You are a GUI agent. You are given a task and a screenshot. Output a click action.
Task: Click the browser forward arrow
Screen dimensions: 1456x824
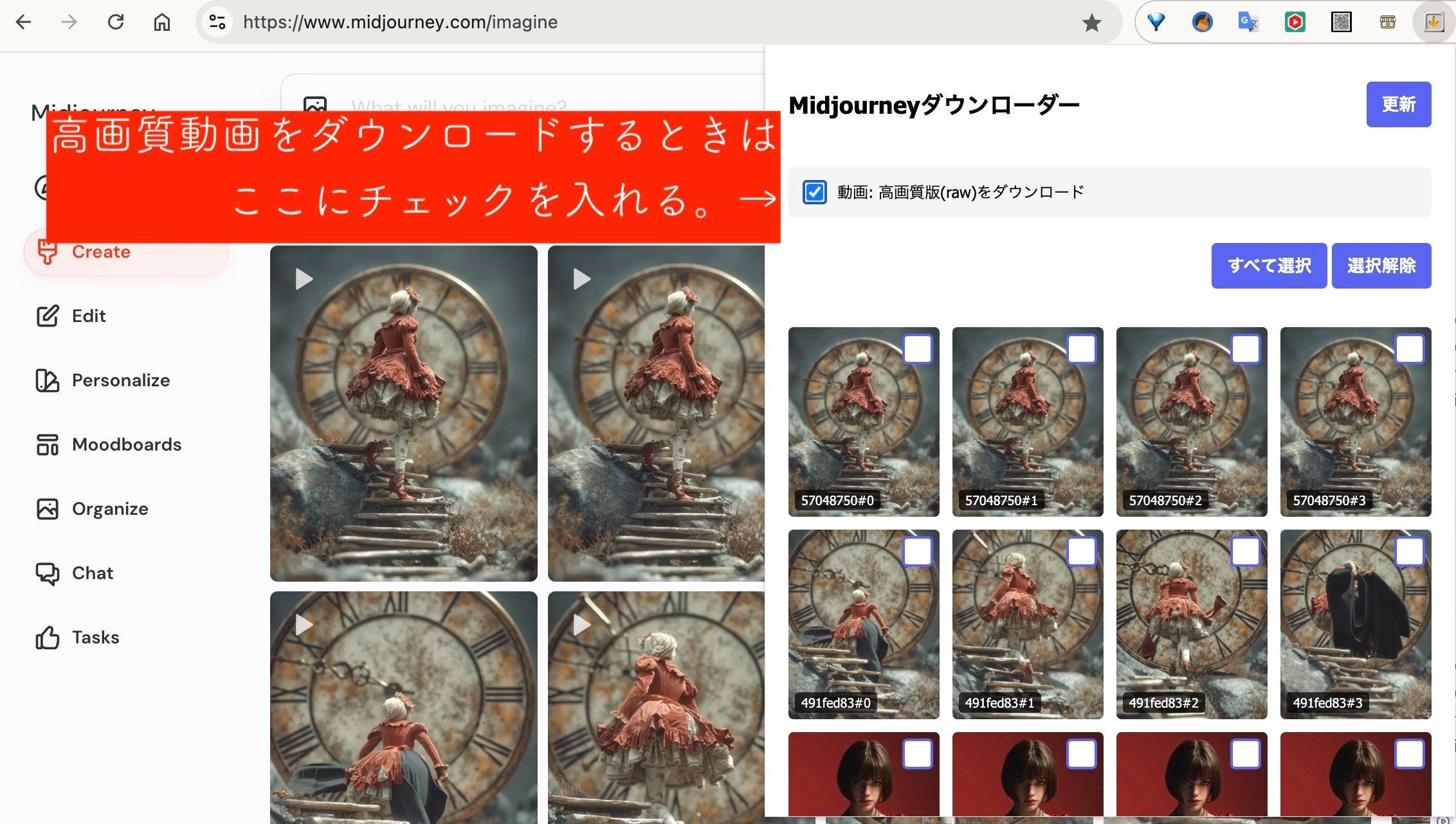(69, 22)
